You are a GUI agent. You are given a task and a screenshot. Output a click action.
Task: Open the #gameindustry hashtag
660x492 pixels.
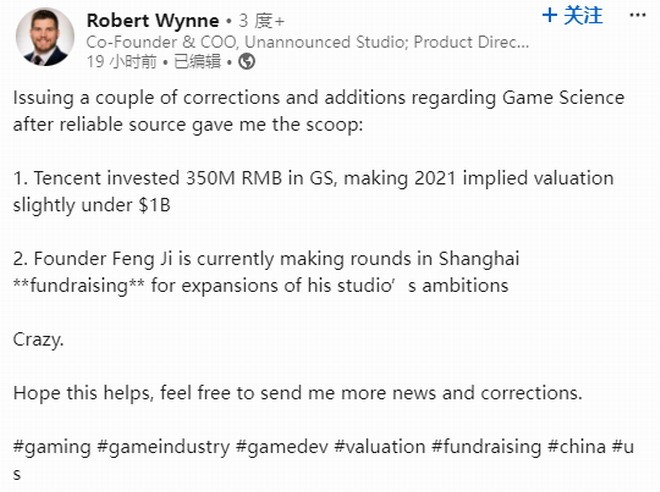pyautogui.click(x=163, y=447)
